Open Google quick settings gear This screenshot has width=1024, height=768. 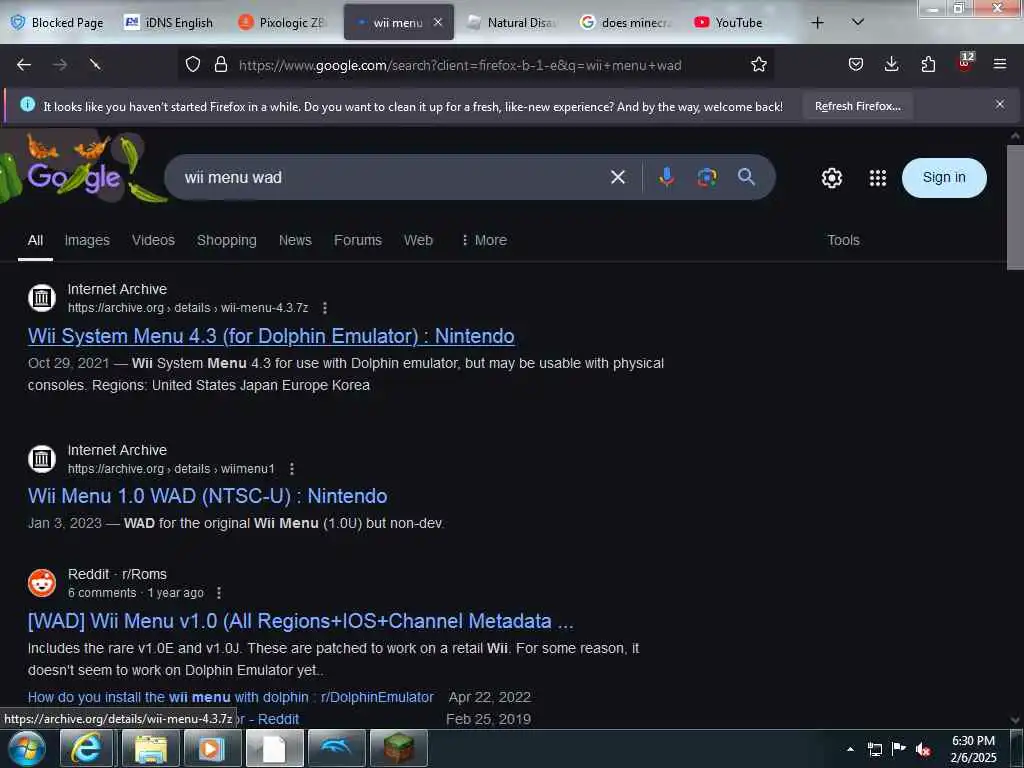click(x=831, y=178)
